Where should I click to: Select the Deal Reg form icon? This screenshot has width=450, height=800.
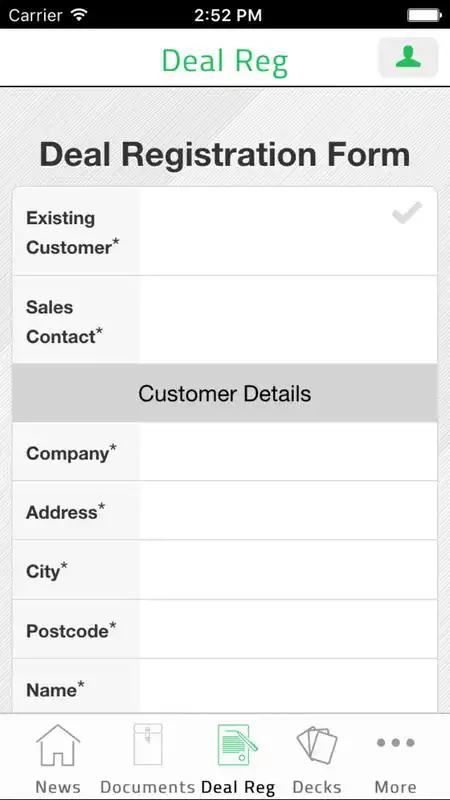[237, 745]
